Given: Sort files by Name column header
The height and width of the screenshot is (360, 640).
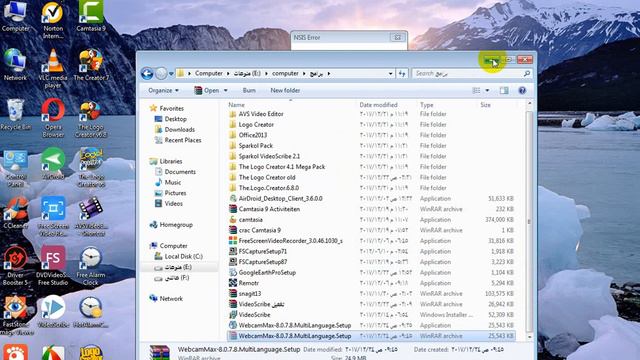Looking at the screenshot, I should coord(236,105).
